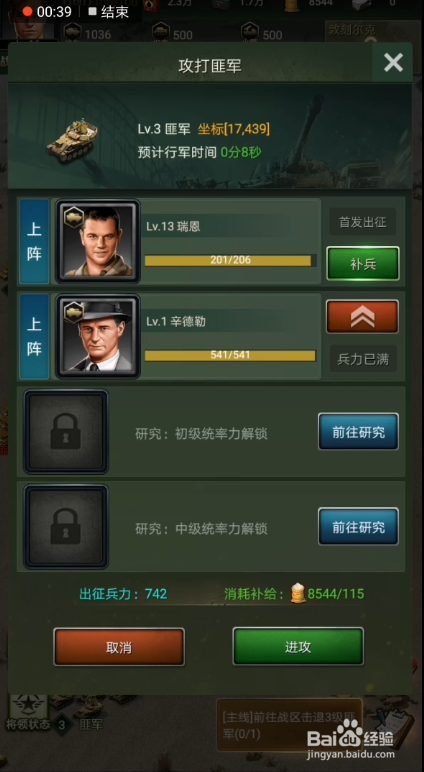Click the locked slot for 初级统率力
This screenshot has height=772, width=424.
click(x=66, y=431)
